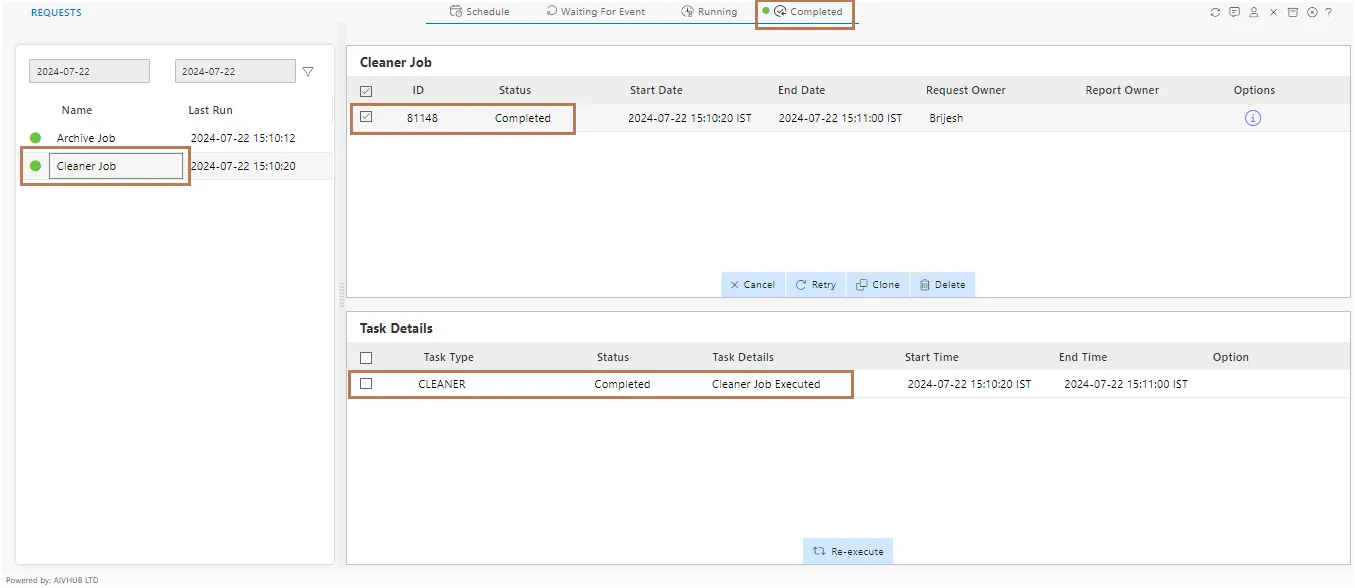Screen dimensions: 1355x588
Task: Toggle select-all checkbox in Task Details
Action: click(366, 358)
